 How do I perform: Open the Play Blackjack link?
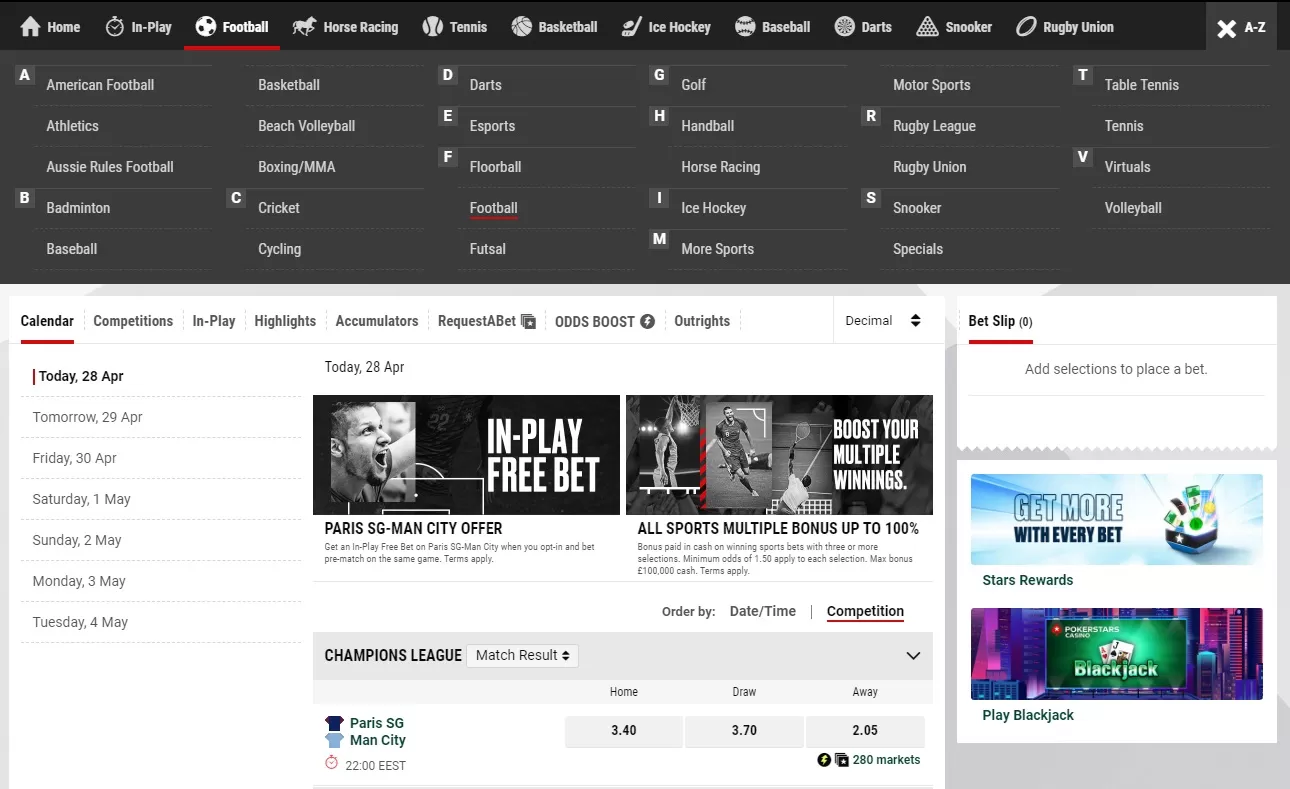pyautogui.click(x=1028, y=715)
